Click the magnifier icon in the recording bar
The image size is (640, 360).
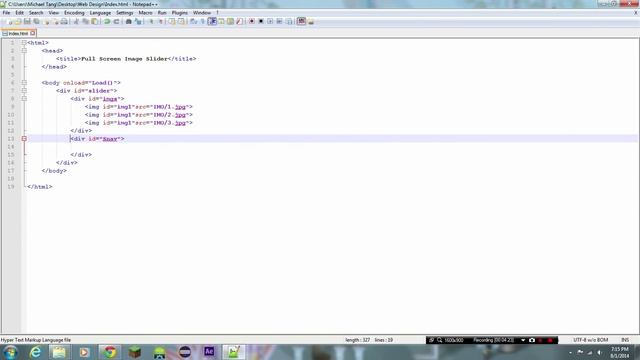point(440,340)
